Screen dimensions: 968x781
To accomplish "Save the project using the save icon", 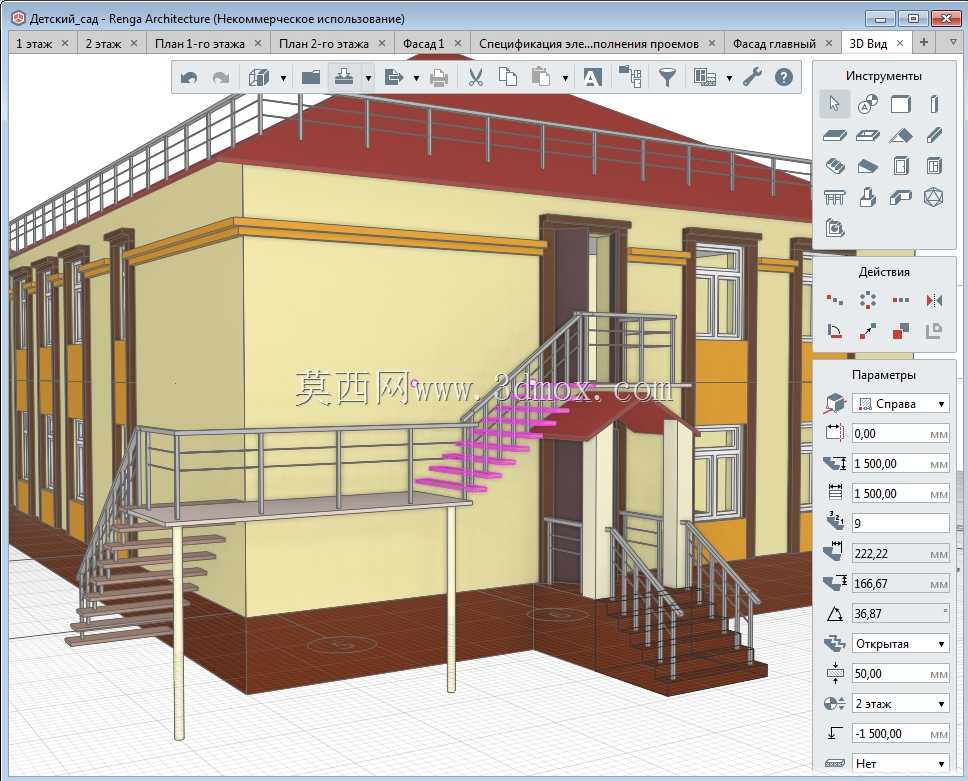I will click(344, 77).
